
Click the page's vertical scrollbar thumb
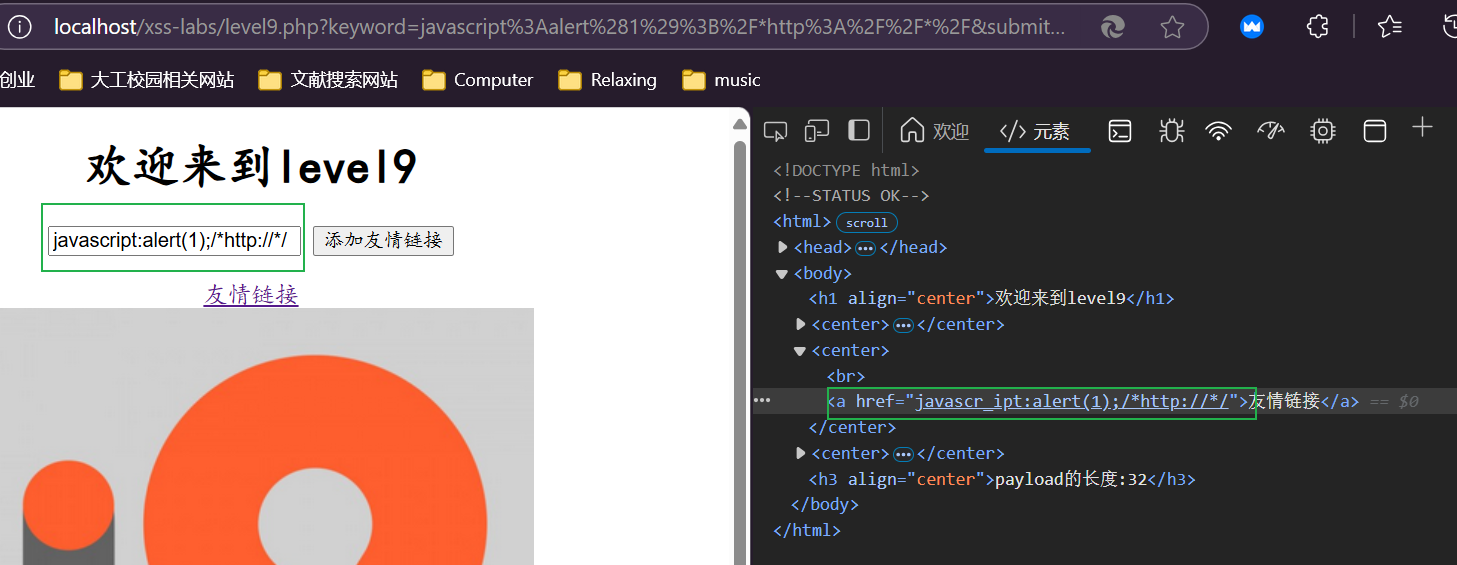[x=740, y=350]
